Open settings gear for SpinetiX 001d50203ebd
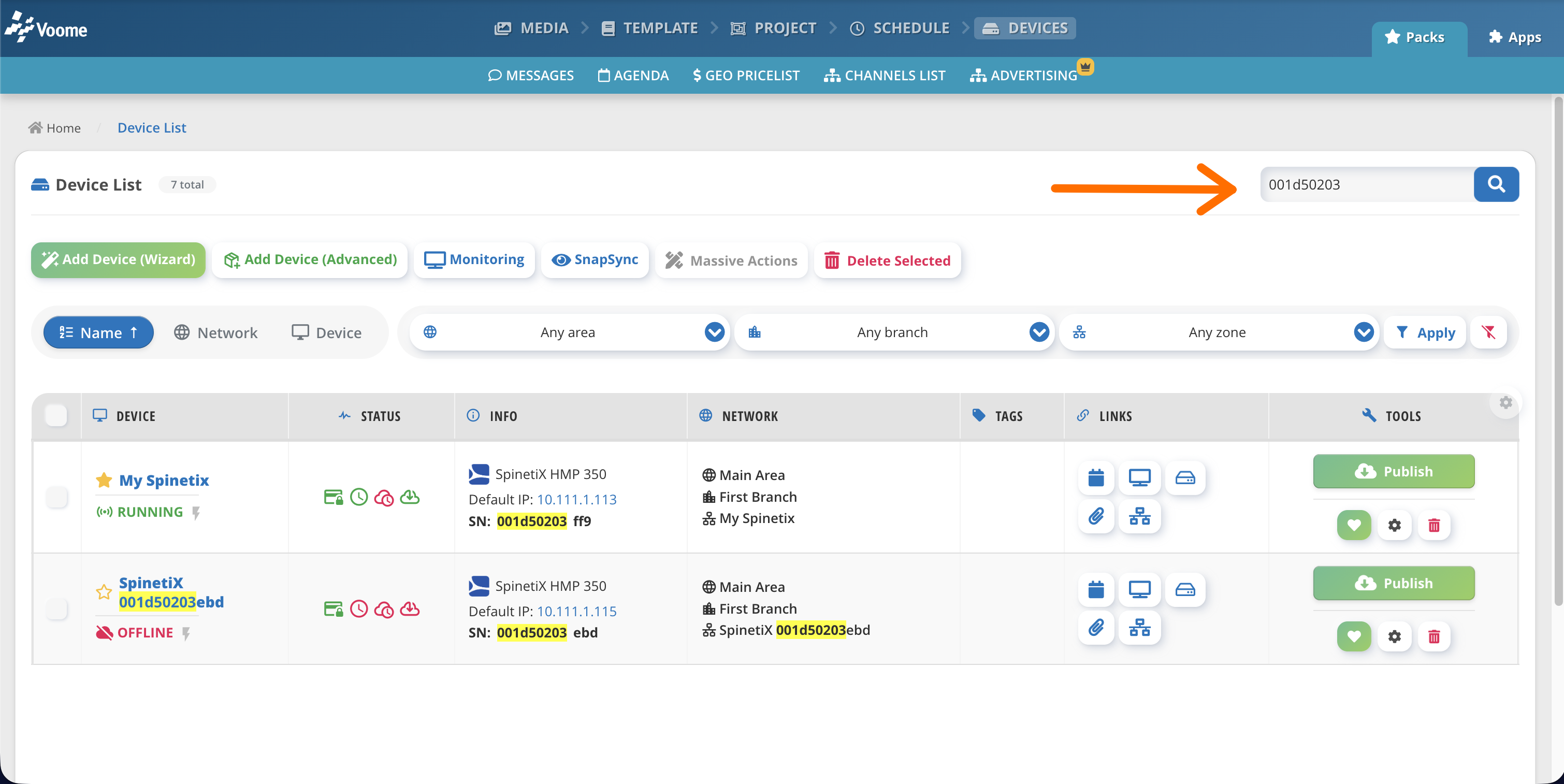The width and height of the screenshot is (1564, 784). (x=1395, y=636)
